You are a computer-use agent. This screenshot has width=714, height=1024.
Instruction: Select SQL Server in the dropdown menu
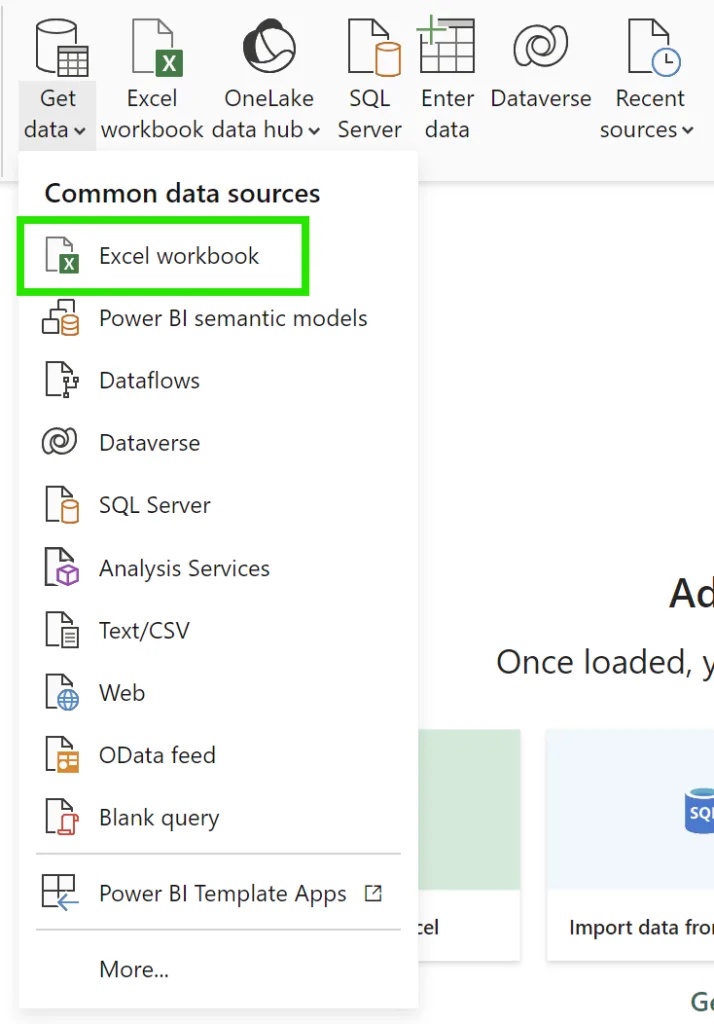click(218, 505)
